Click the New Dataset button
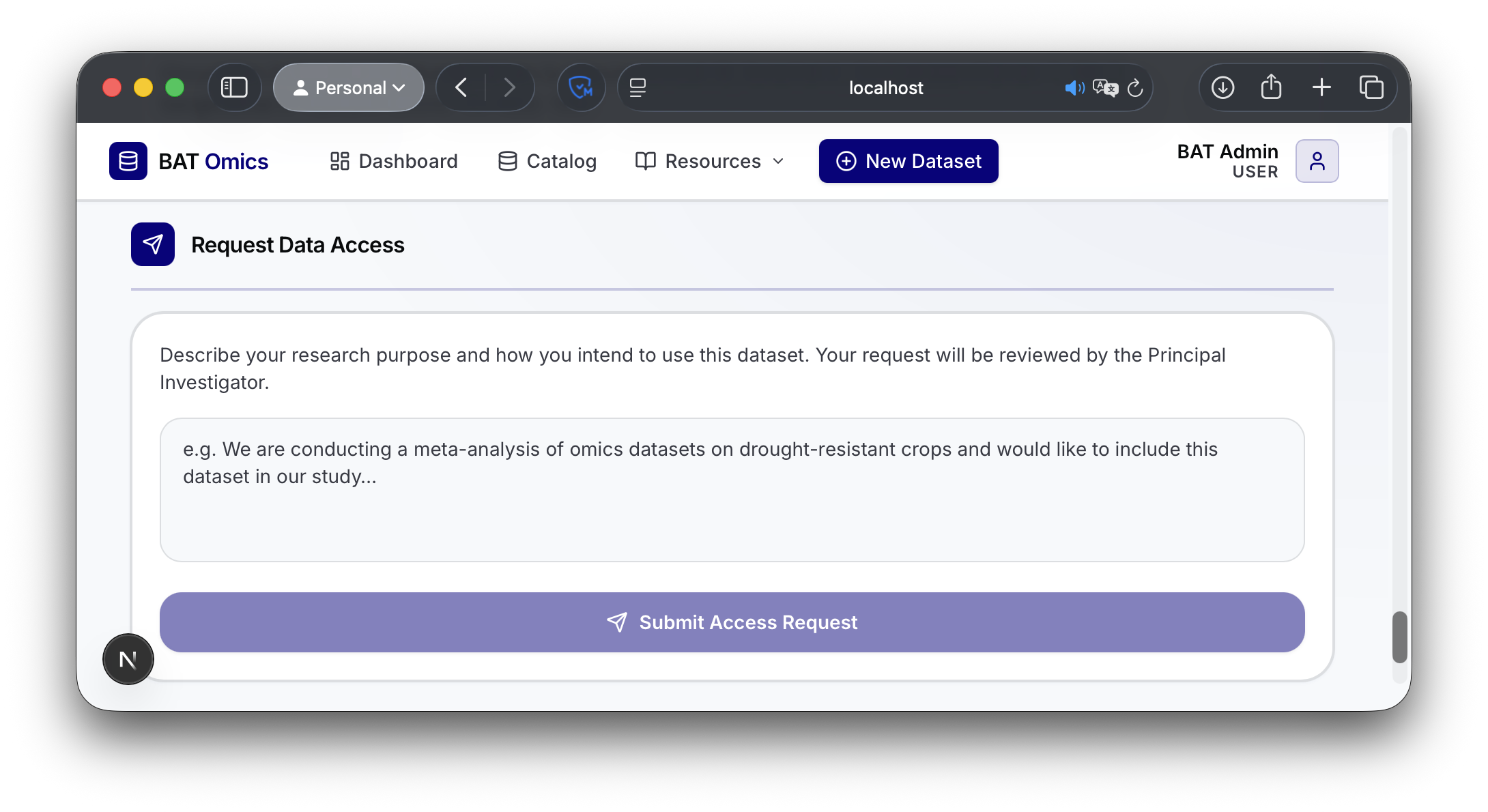Image resolution: width=1488 pixels, height=812 pixels. (x=908, y=161)
